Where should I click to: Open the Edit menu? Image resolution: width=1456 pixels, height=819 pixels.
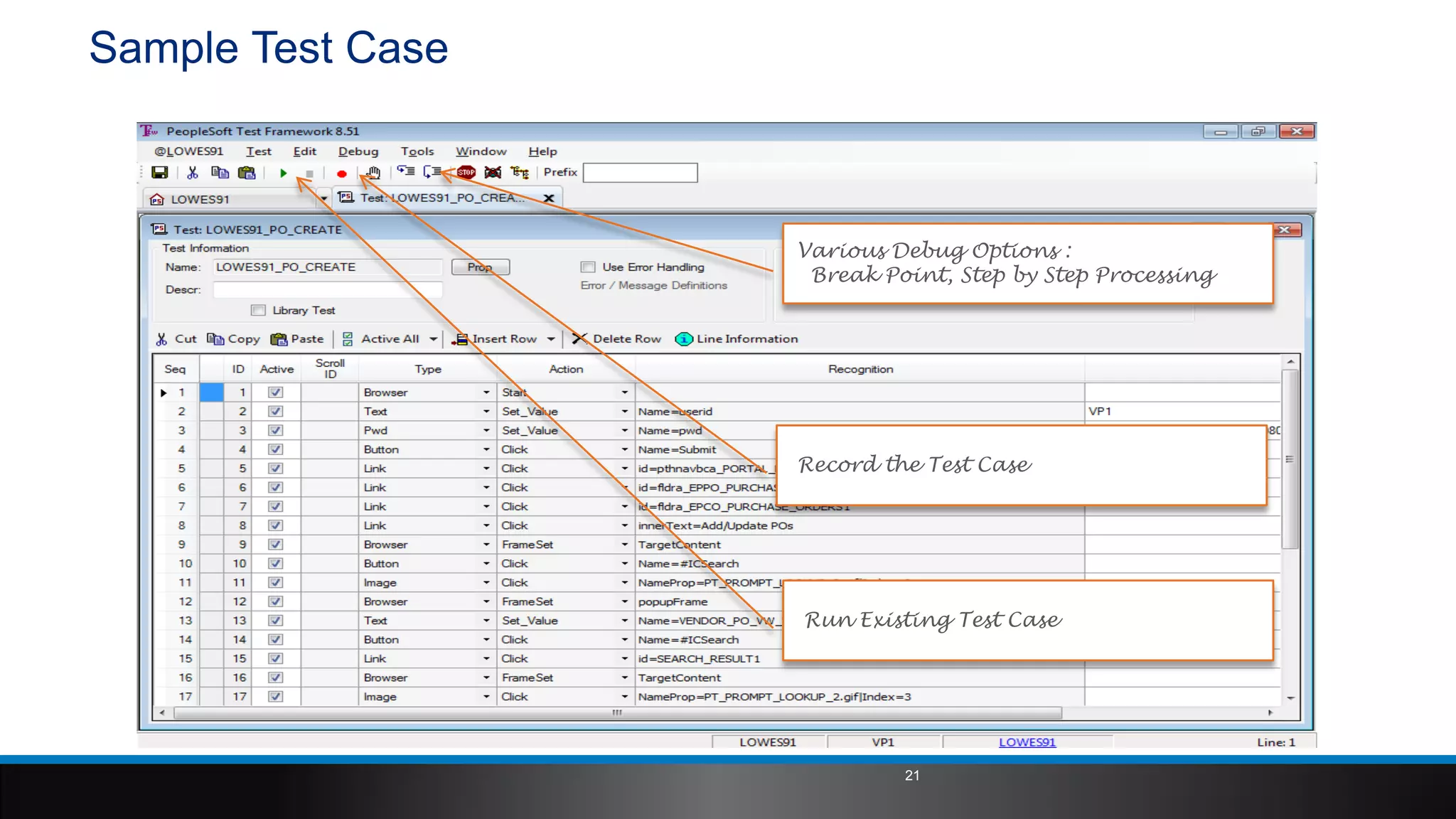click(x=304, y=151)
